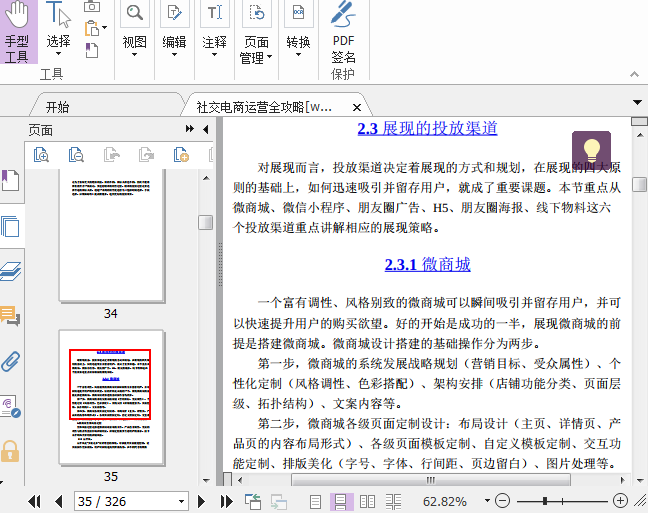648x513 pixels.
Task: Go to last page button
Action: coord(226,502)
